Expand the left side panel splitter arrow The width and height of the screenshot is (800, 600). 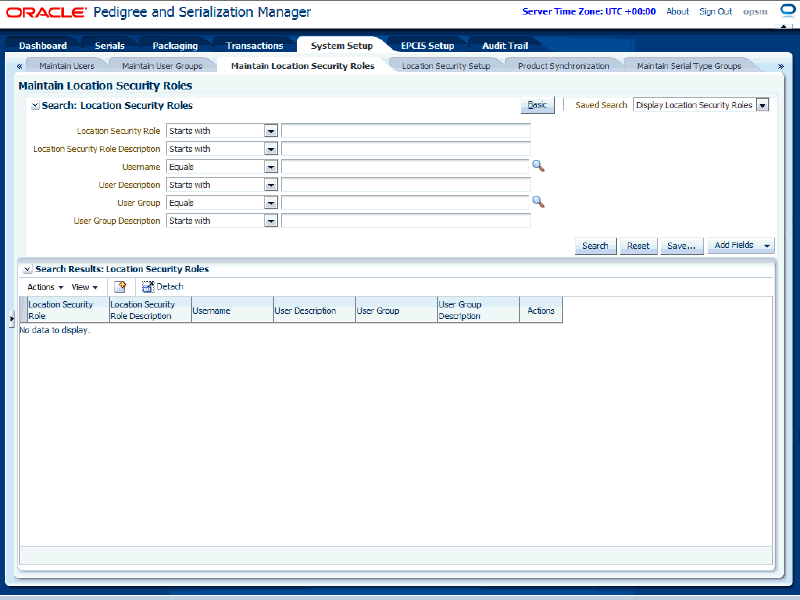(x=12, y=318)
